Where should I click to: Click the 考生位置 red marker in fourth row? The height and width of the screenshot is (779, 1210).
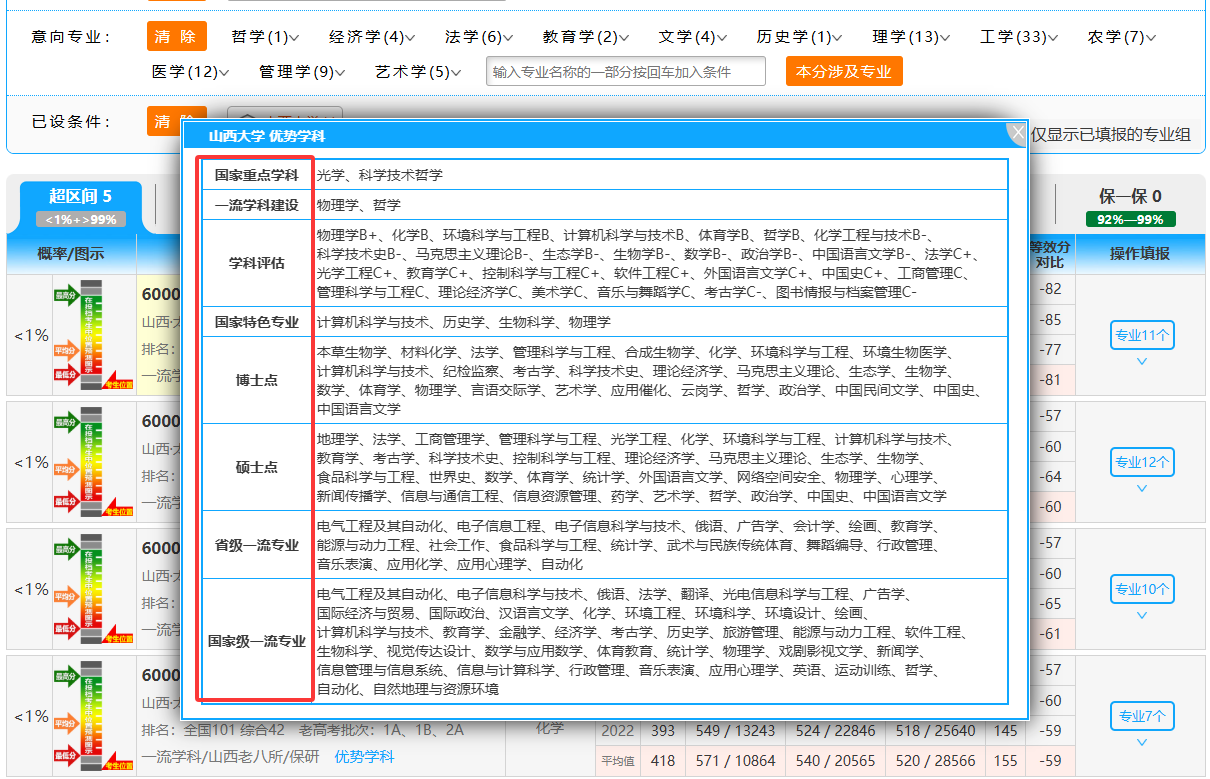[119, 765]
